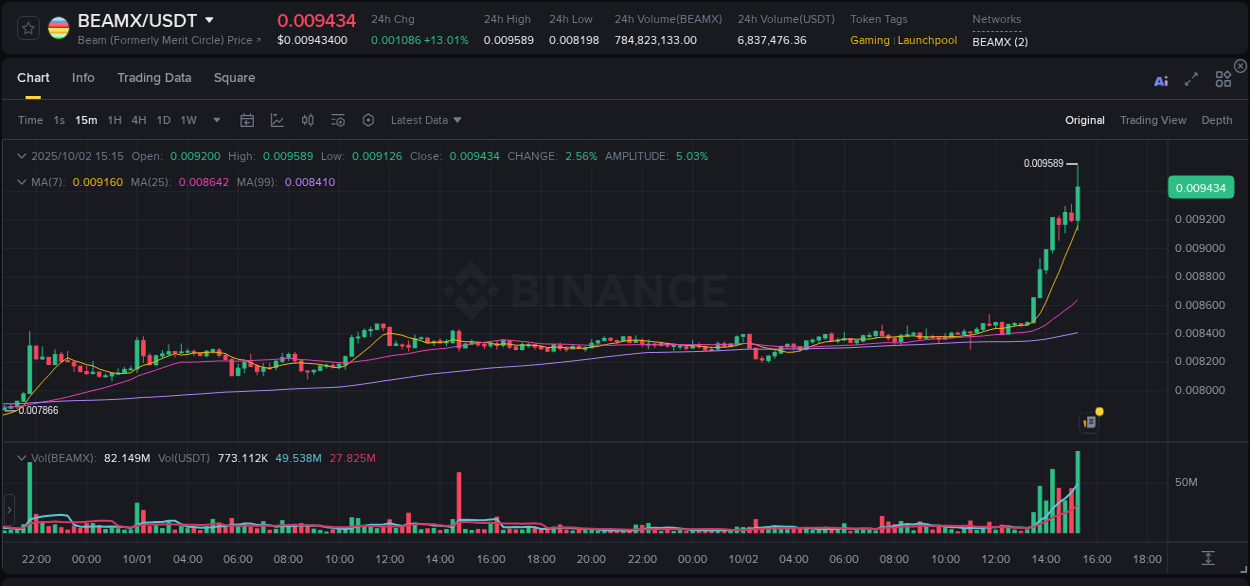Image resolution: width=1250 pixels, height=586 pixels.
Task: Click the BEAMX (2) networks link
Action: [999, 42]
